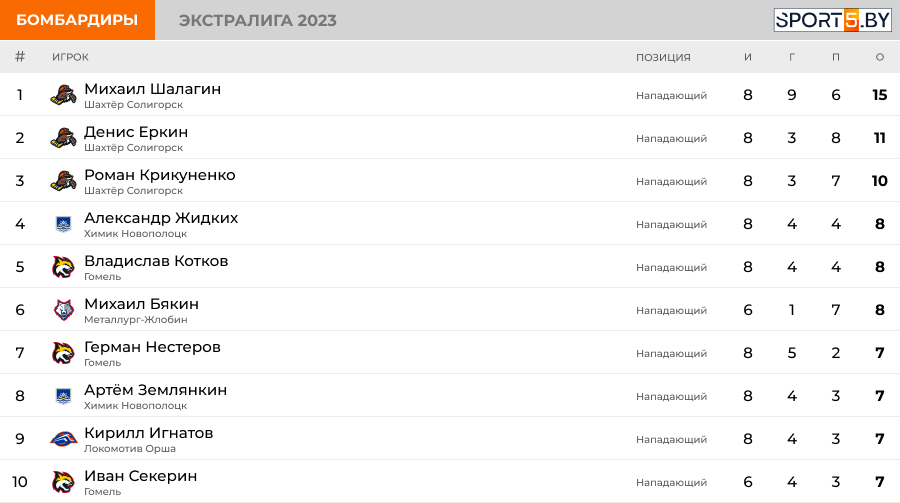This screenshot has width=900, height=503.
Task: Open player Роман Крикуненко's name link
Action: tap(160, 175)
